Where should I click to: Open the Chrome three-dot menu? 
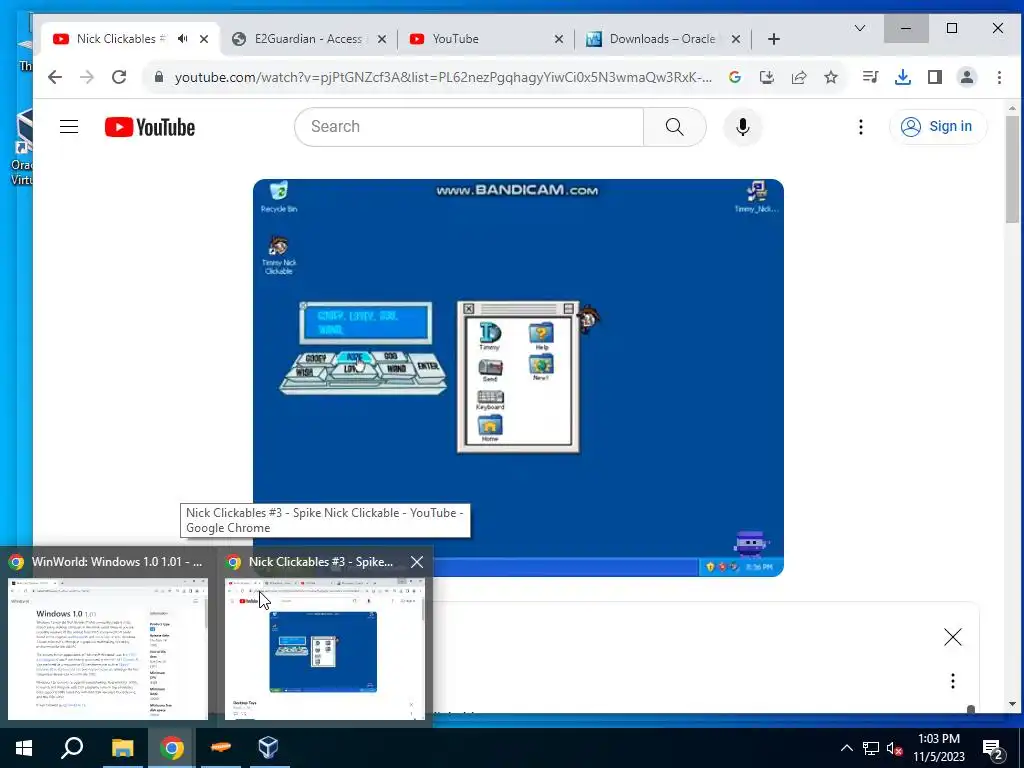999,77
